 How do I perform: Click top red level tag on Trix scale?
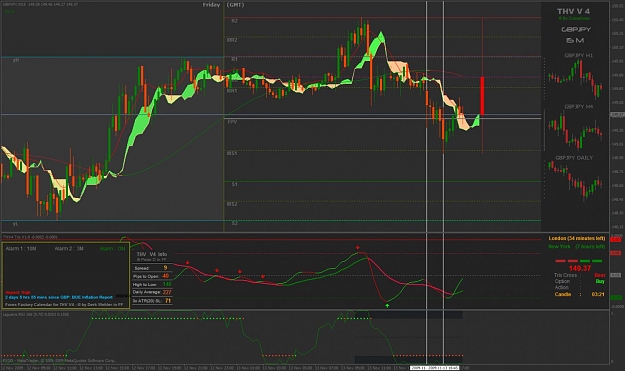pyautogui.click(x=616, y=239)
